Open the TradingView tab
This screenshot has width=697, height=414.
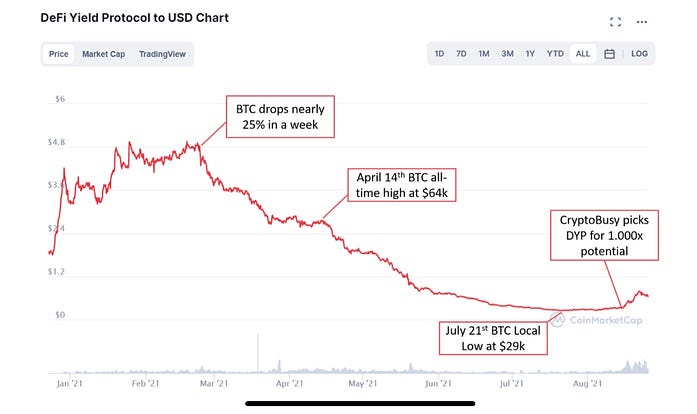[161, 54]
